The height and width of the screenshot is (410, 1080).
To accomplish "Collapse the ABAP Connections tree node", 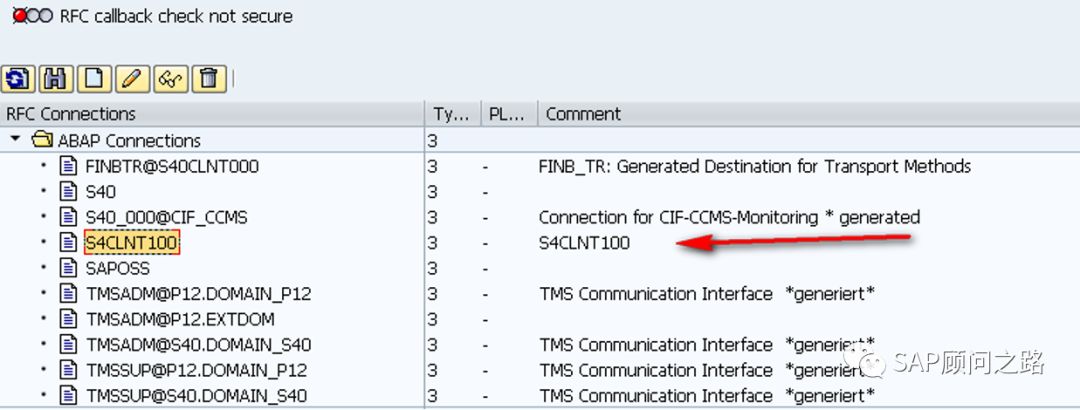I will 16,140.
